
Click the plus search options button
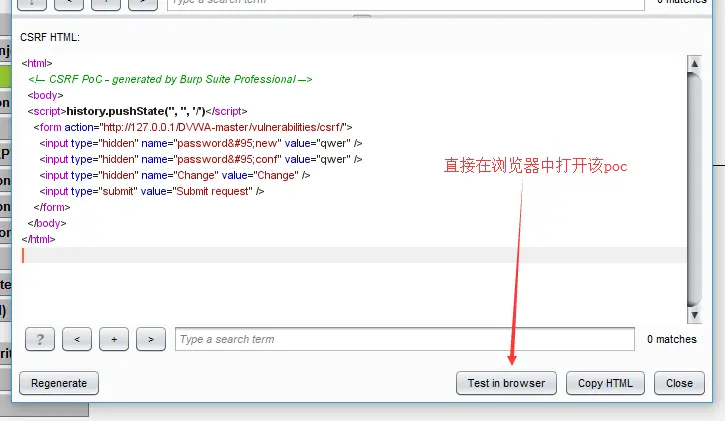point(114,339)
